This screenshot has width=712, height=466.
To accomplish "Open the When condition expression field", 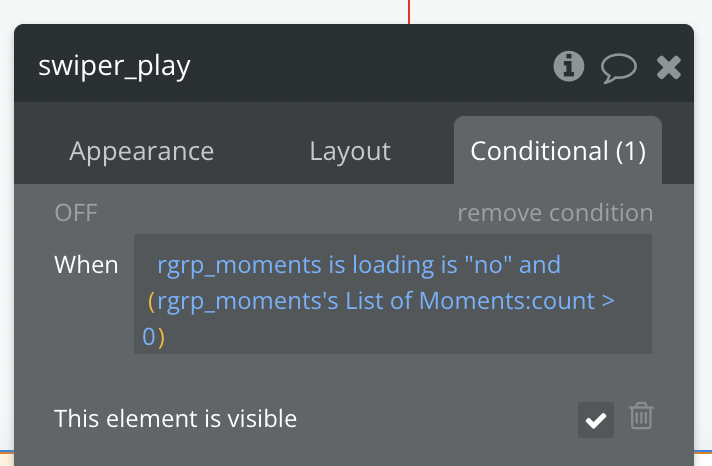I will (393, 294).
